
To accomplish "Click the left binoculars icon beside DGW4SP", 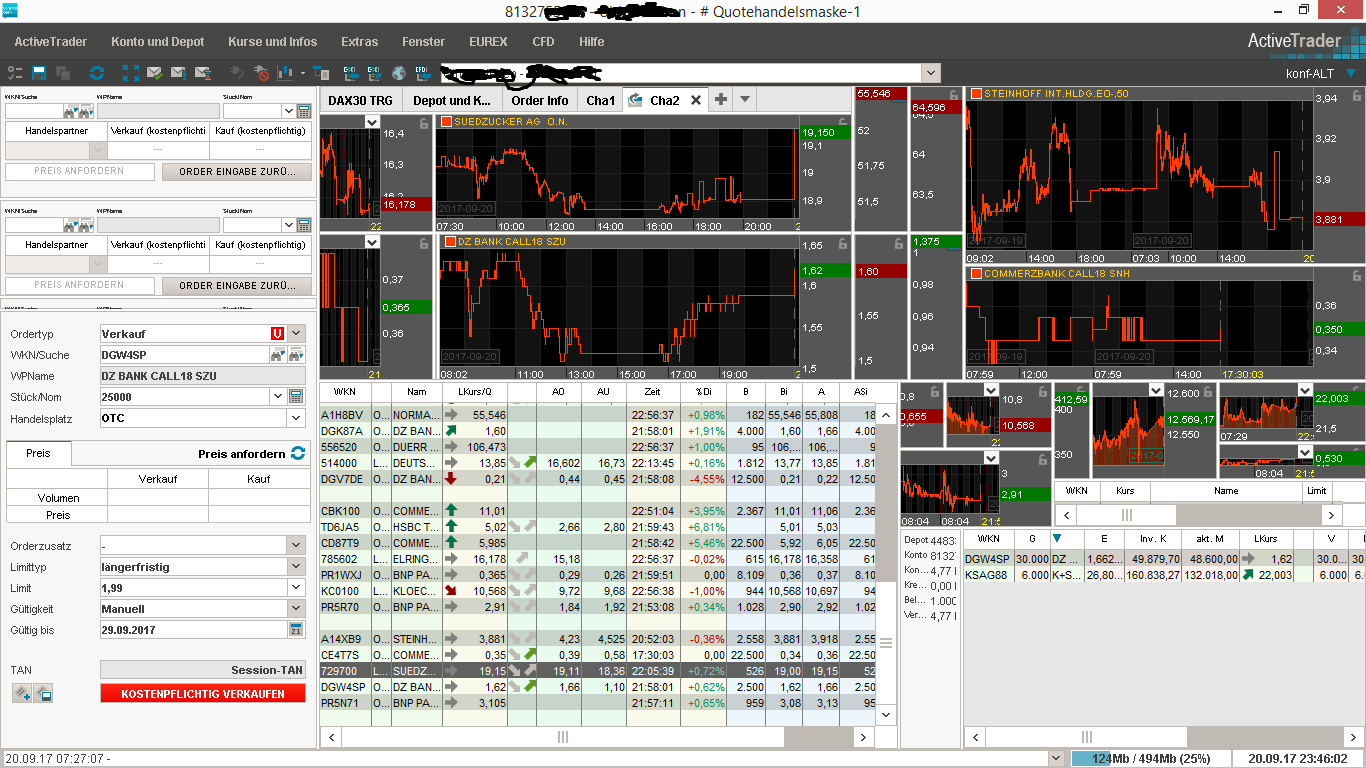I will point(278,354).
